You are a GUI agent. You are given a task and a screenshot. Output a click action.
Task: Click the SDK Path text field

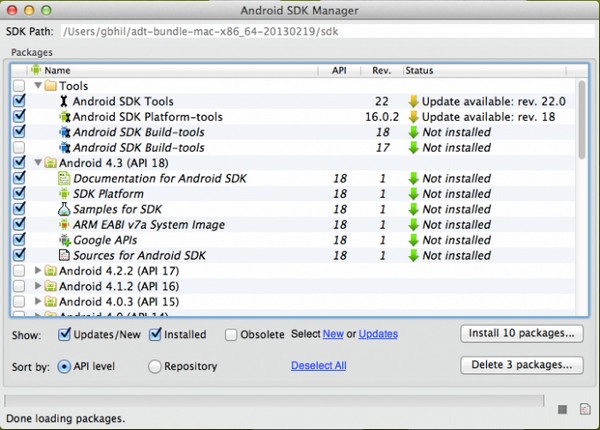click(327, 31)
